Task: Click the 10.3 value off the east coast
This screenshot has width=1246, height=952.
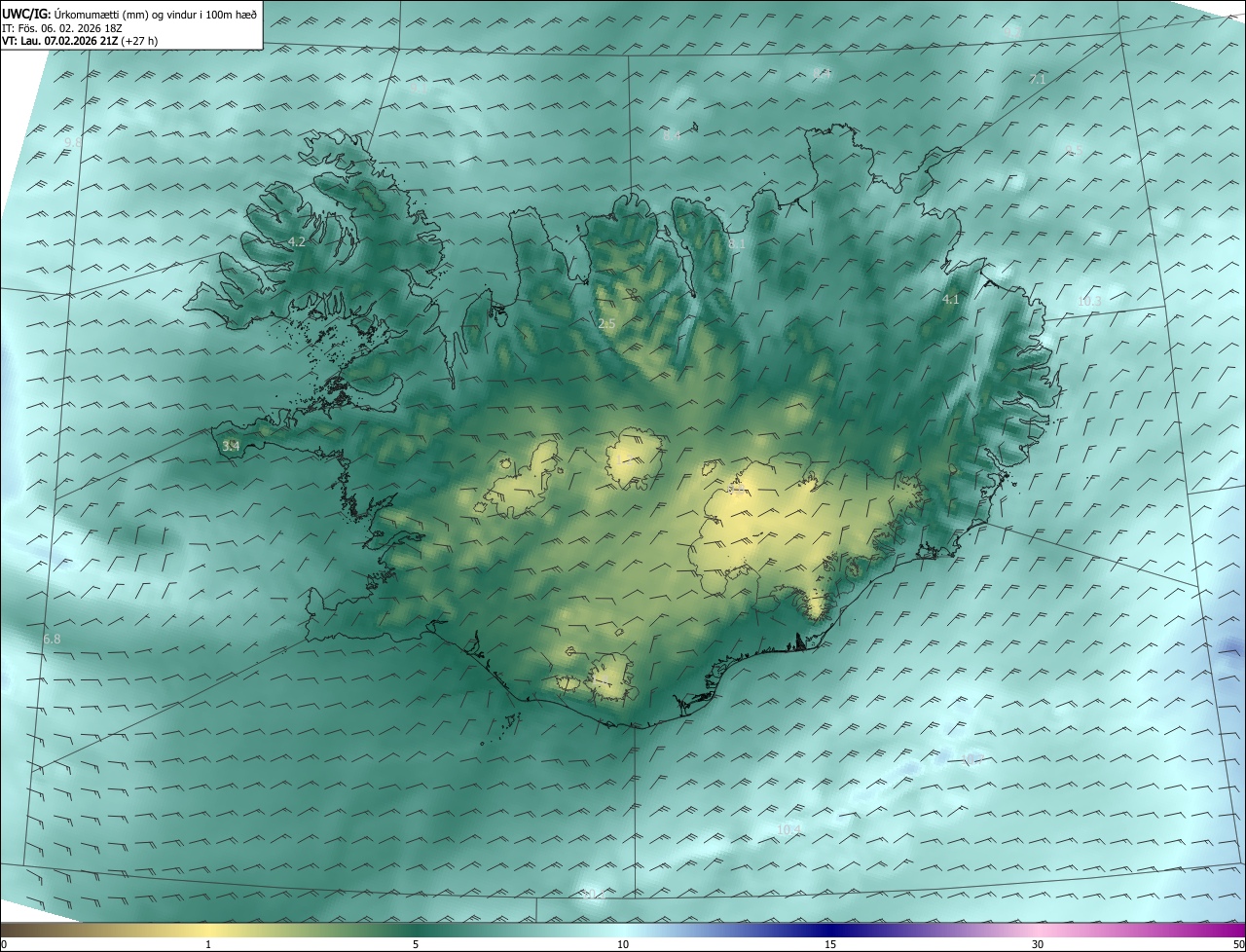Action: click(x=1089, y=302)
